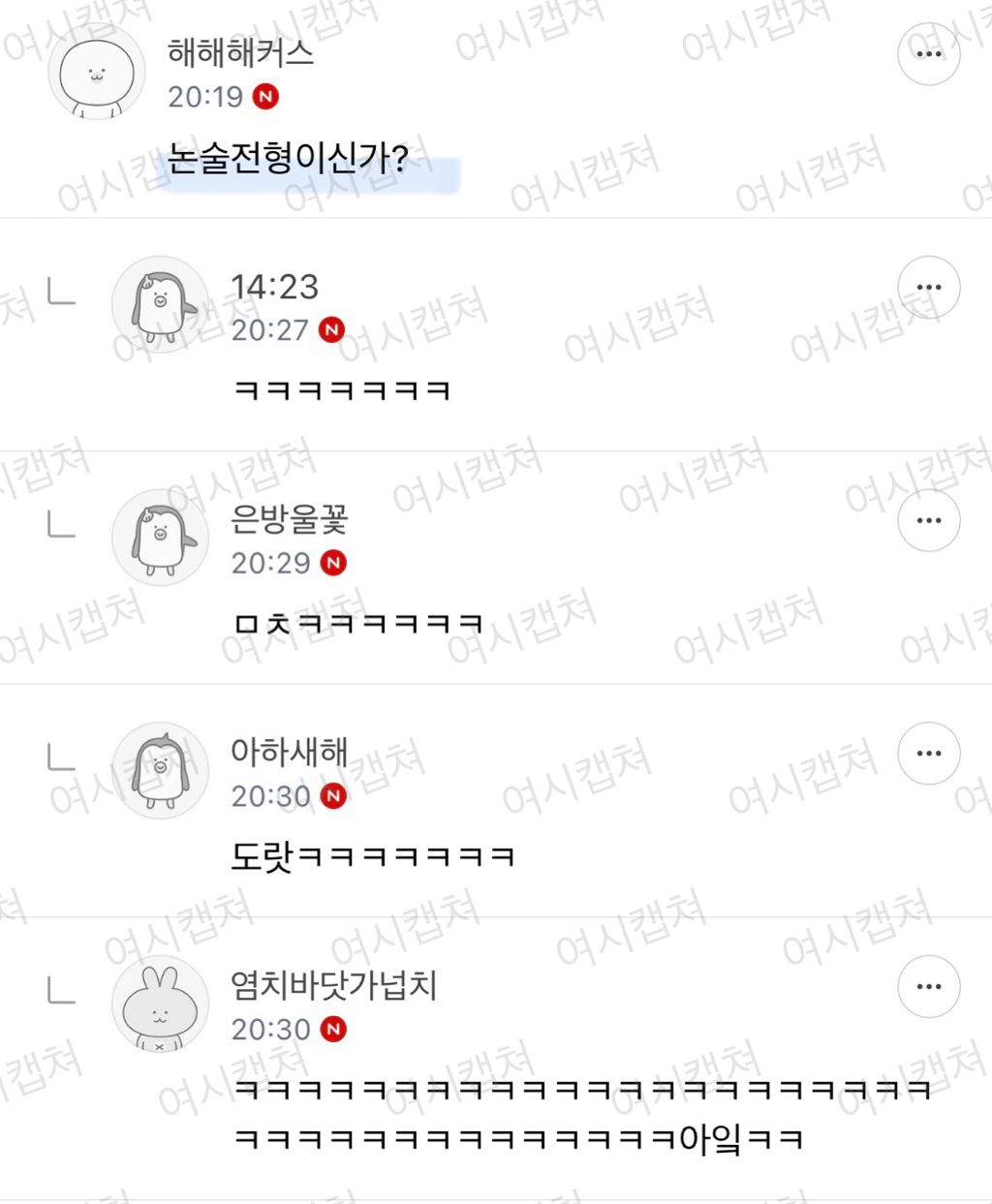The width and height of the screenshot is (992, 1204).
Task: Open more options for 14:23 user's reply
Action: pyautogui.click(x=928, y=288)
